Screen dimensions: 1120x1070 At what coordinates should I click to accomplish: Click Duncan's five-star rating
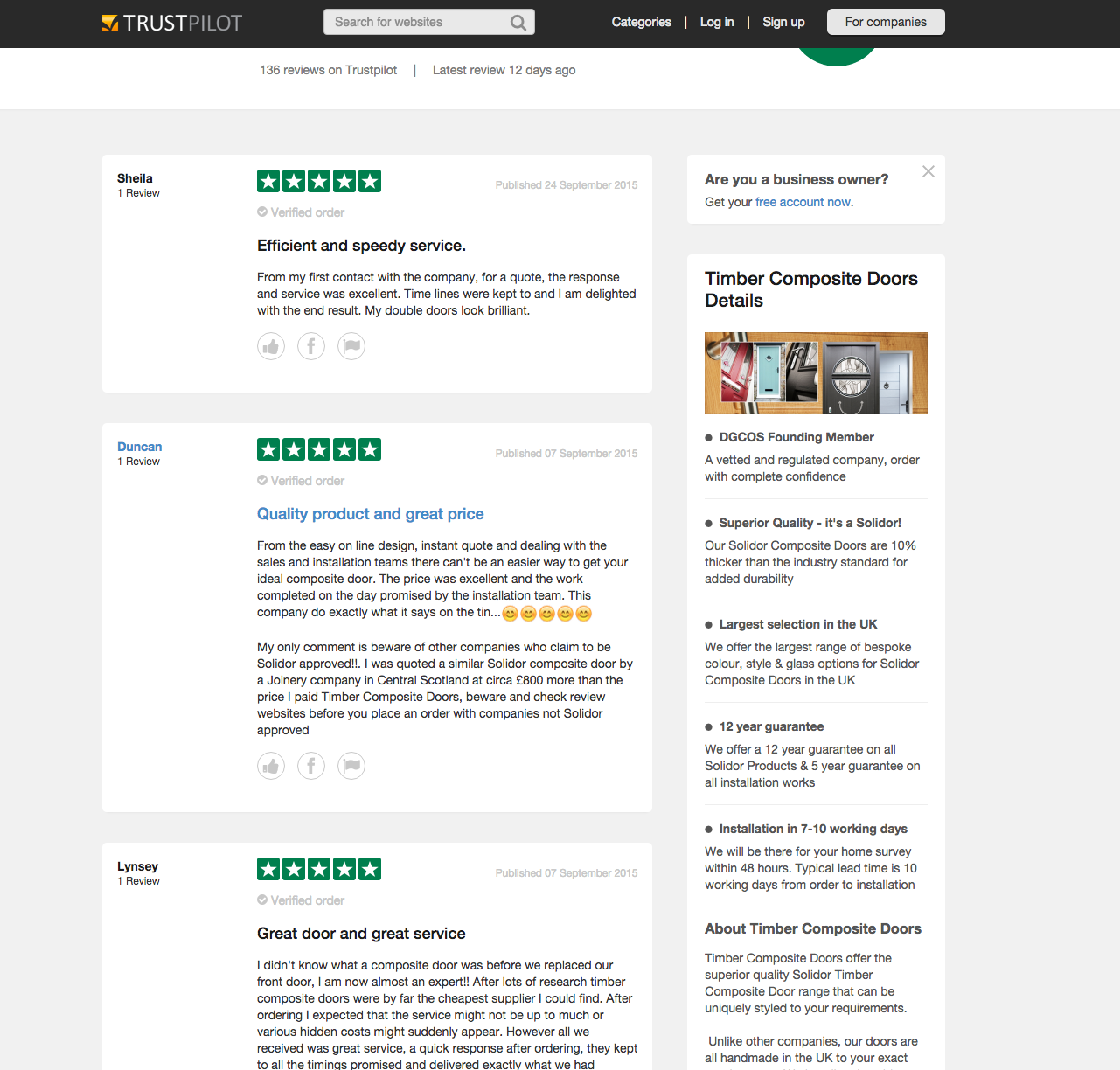(319, 450)
